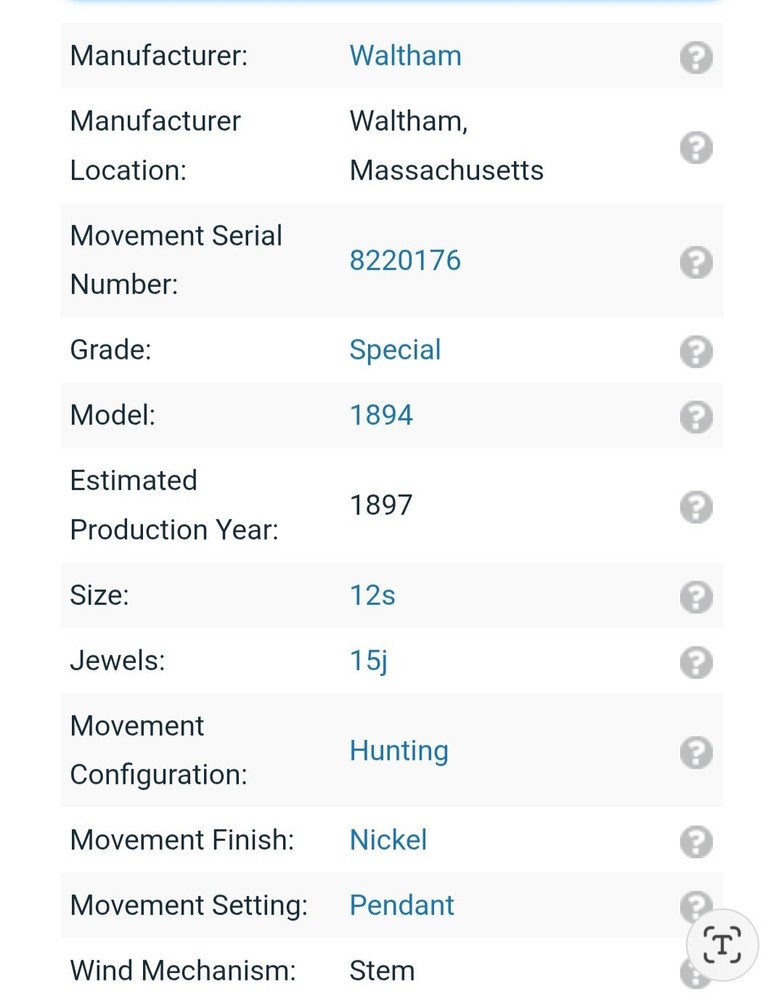784x1000 pixels.
Task: Click help icon for Movement Serial Number
Action: (696, 262)
